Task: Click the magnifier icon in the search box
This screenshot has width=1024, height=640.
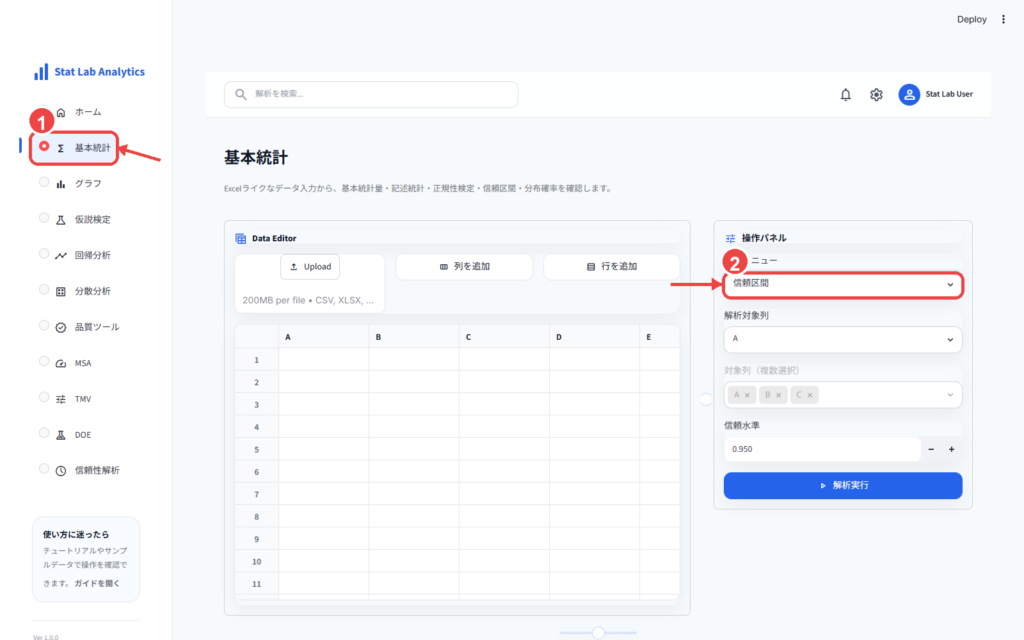Action: click(x=241, y=94)
